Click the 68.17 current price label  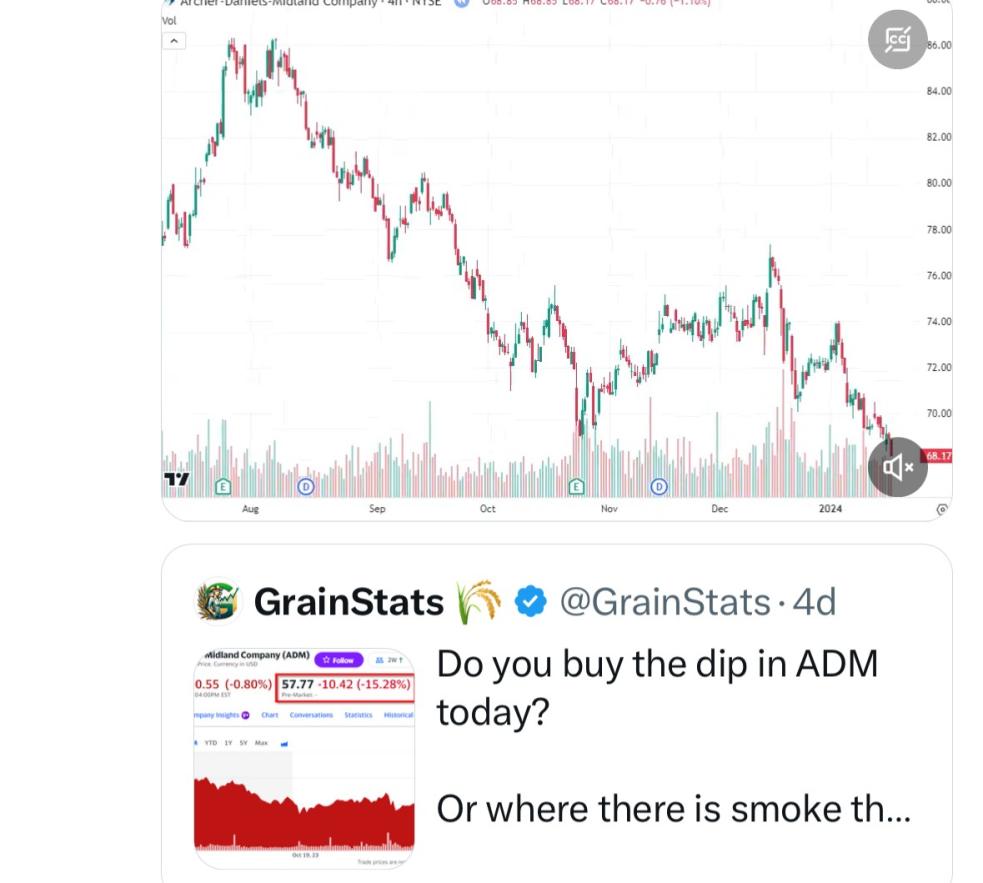pos(938,456)
